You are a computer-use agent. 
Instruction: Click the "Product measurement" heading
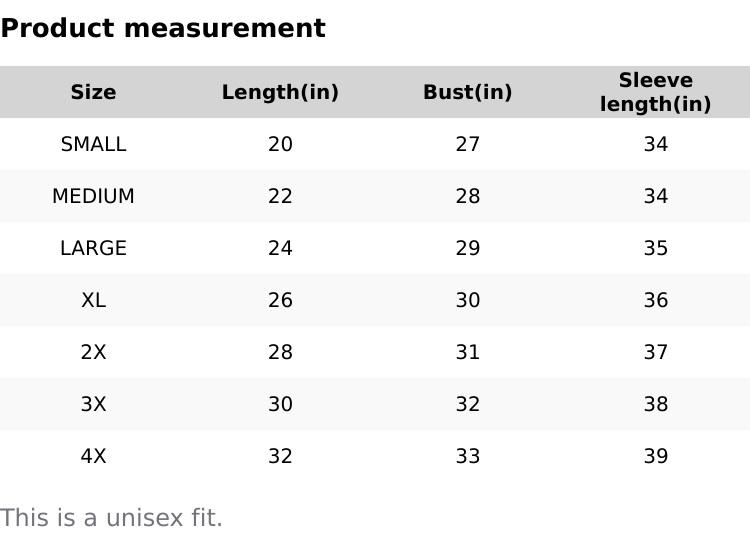(x=163, y=28)
